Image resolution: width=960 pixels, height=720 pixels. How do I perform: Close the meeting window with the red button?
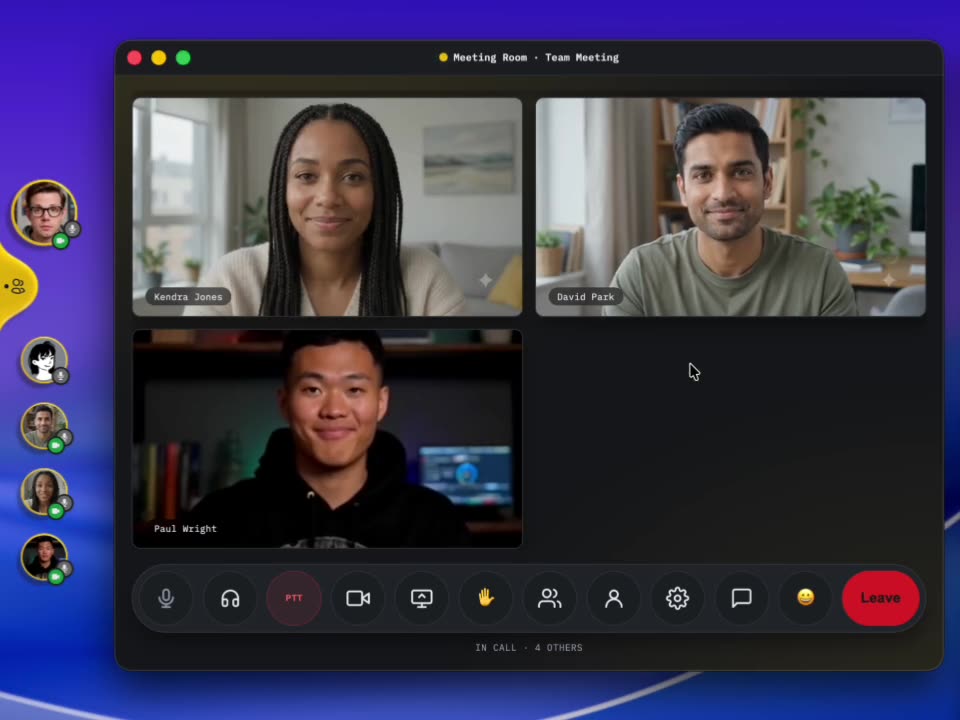(x=135, y=58)
